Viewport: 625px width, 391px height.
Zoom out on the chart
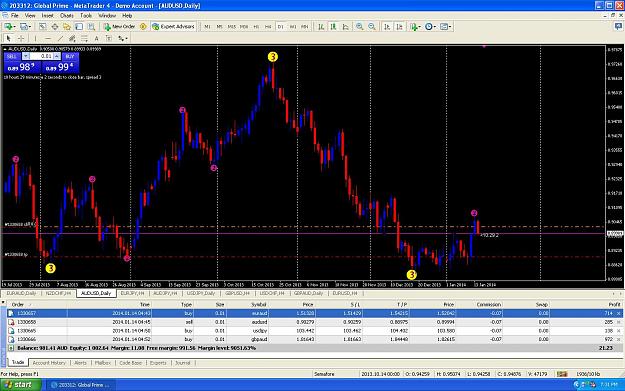372,27
